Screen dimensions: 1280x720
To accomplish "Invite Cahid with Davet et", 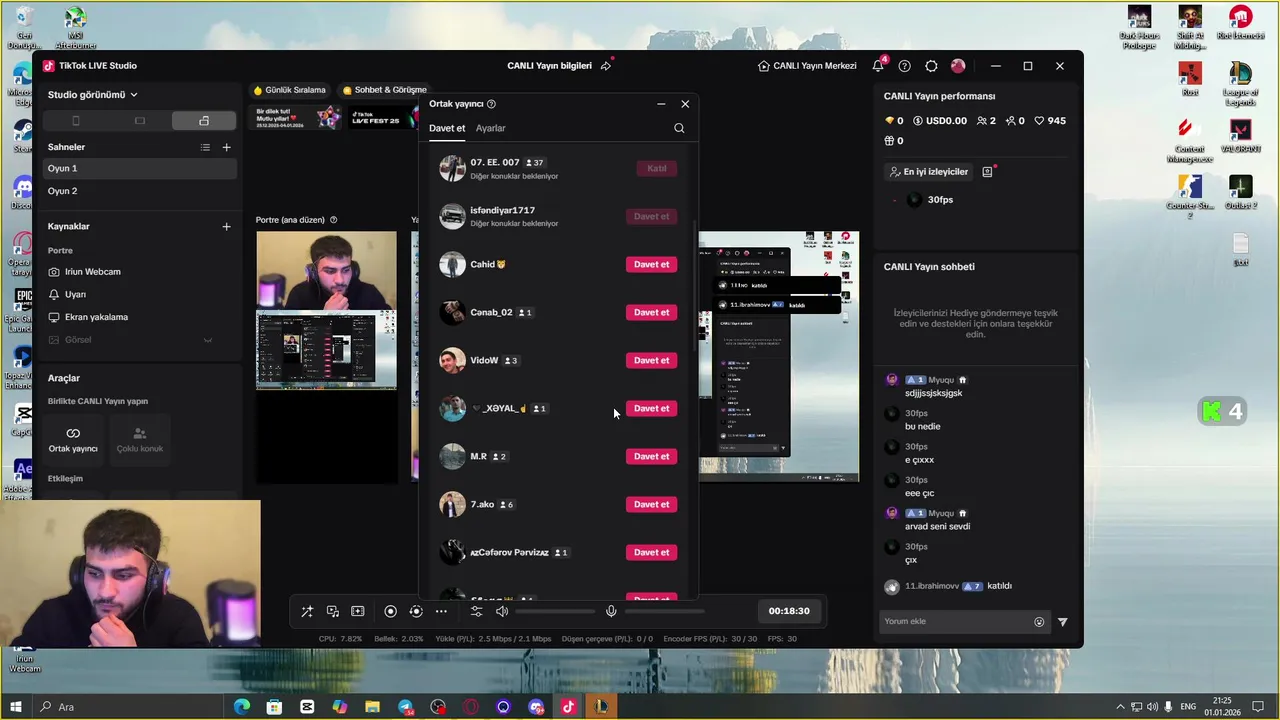I will pyautogui.click(x=651, y=264).
